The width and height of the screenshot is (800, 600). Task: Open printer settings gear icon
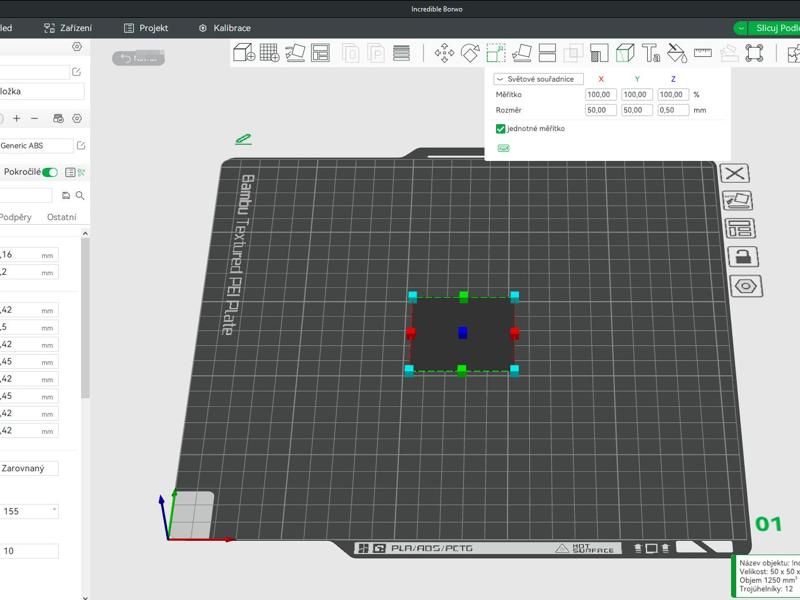click(77, 46)
